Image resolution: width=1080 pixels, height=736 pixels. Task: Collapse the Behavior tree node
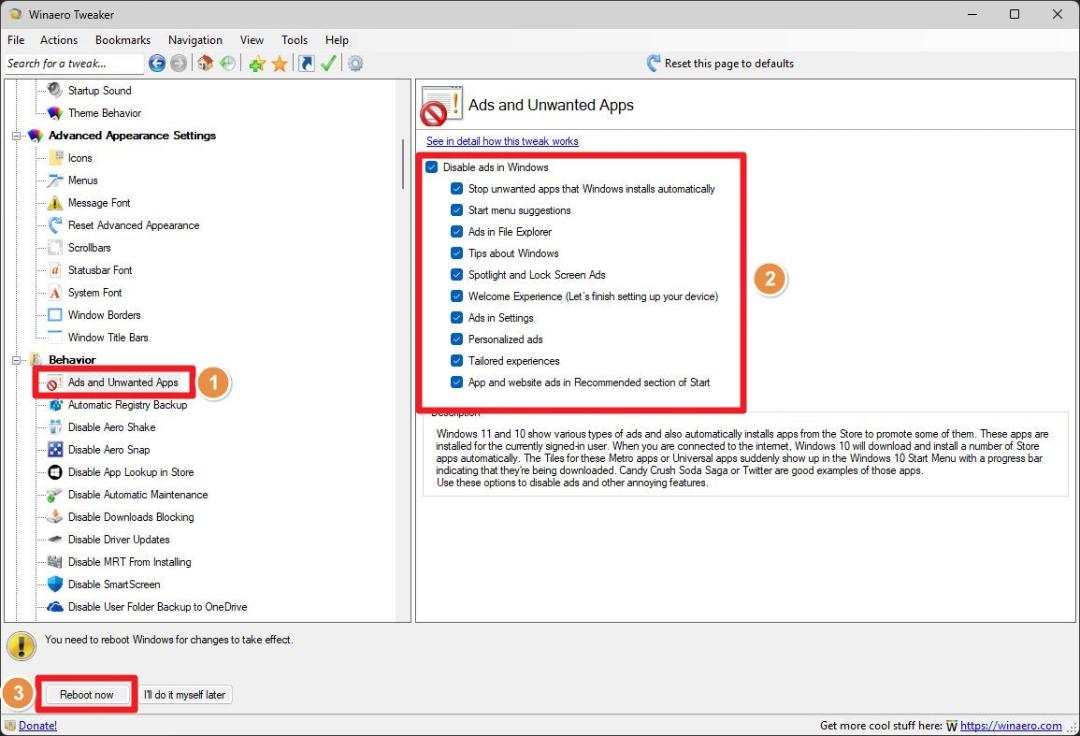tap(17, 360)
